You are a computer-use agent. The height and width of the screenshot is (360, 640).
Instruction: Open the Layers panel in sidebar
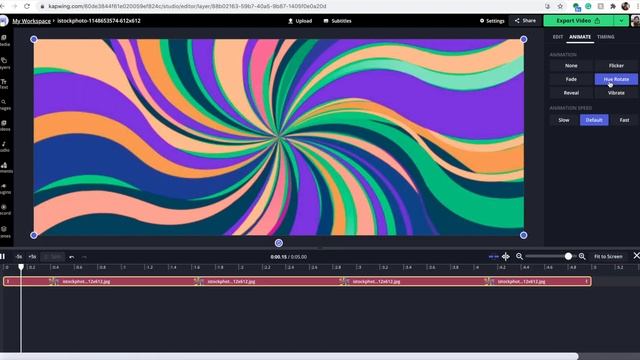[4, 63]
